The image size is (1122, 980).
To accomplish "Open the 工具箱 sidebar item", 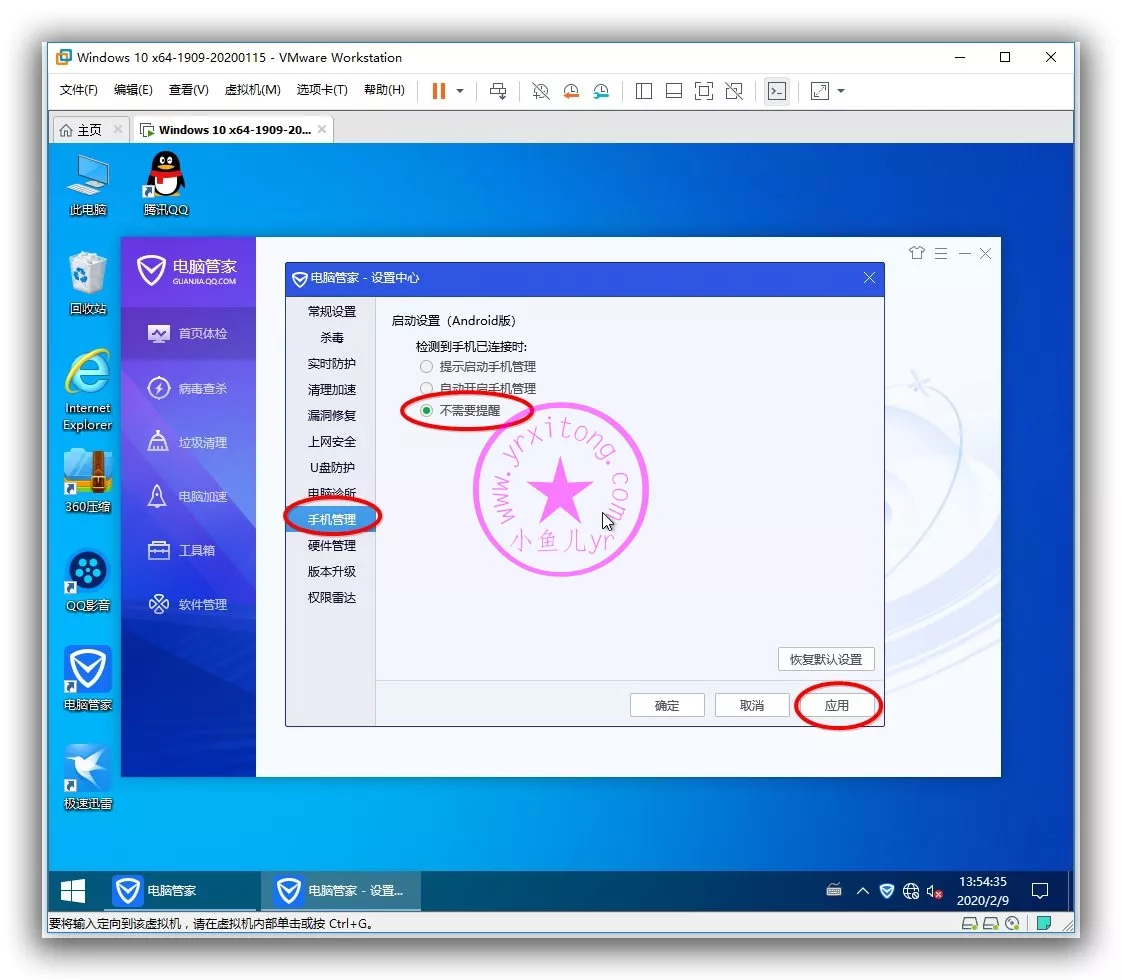I will (188, 550).
